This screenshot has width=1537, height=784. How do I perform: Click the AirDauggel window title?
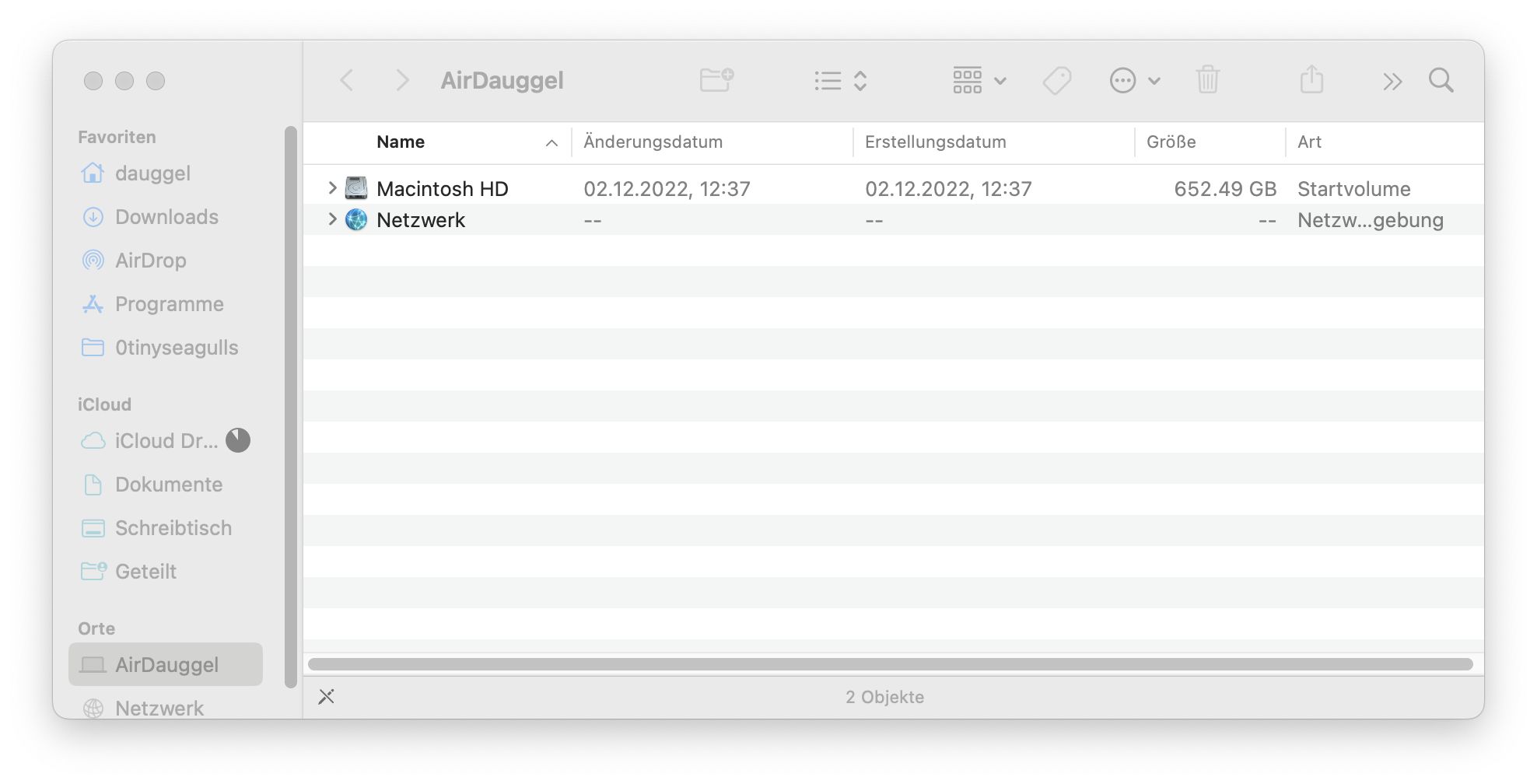click(502, 80)
